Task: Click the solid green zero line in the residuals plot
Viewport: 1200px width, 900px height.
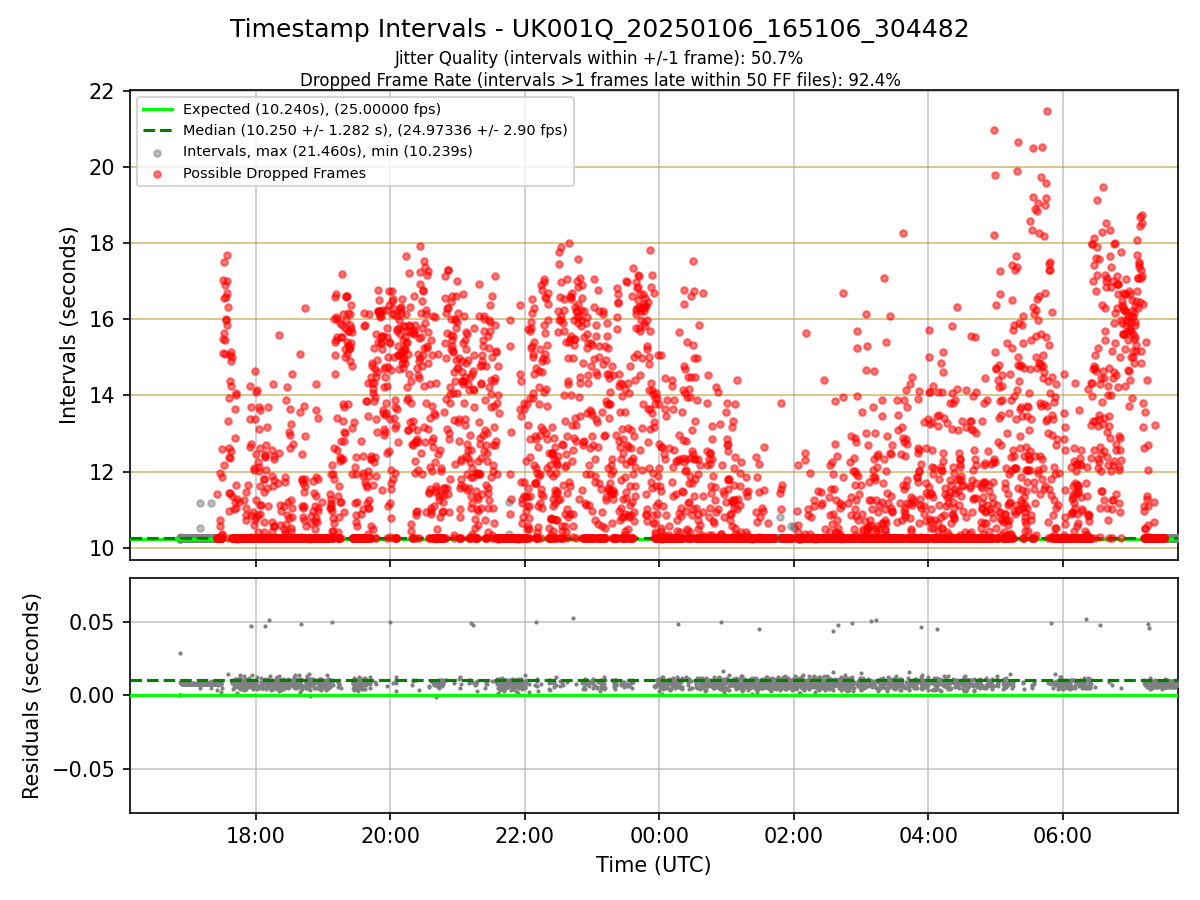Action: [x=654, y=695]
